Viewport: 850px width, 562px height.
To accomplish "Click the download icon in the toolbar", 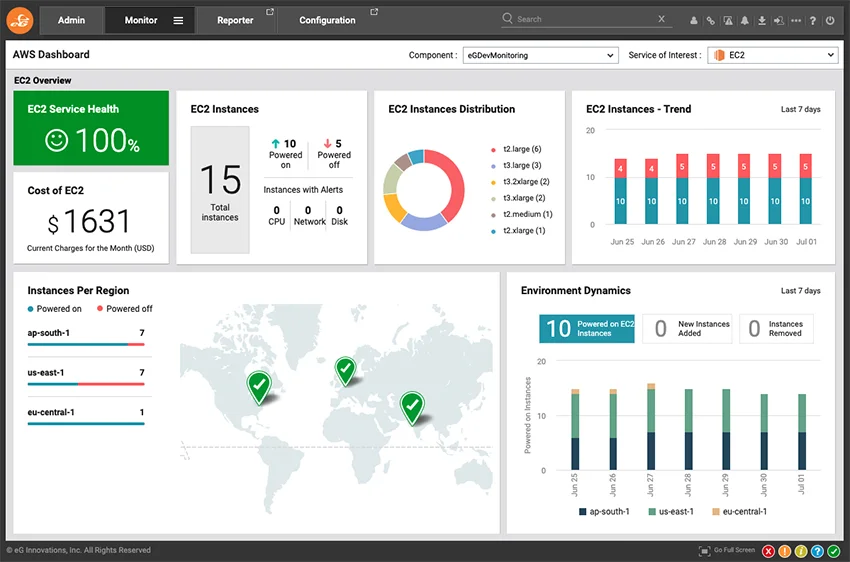I will coord(762,21).
